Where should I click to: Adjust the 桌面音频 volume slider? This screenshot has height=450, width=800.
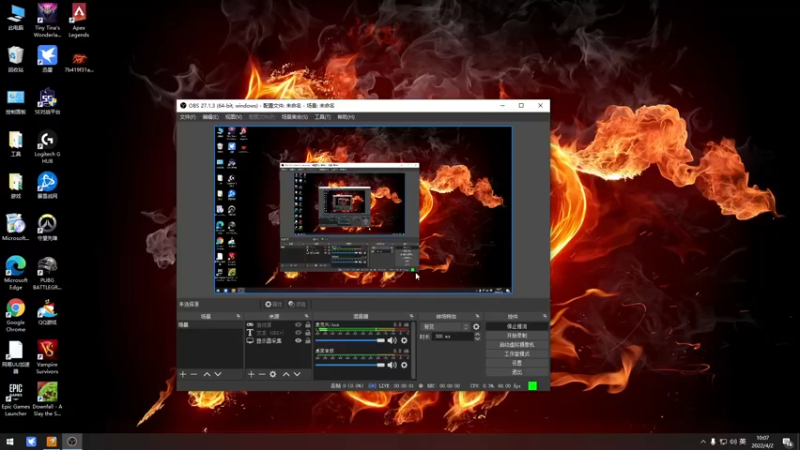pyautogui.click(x=350, y=365)
